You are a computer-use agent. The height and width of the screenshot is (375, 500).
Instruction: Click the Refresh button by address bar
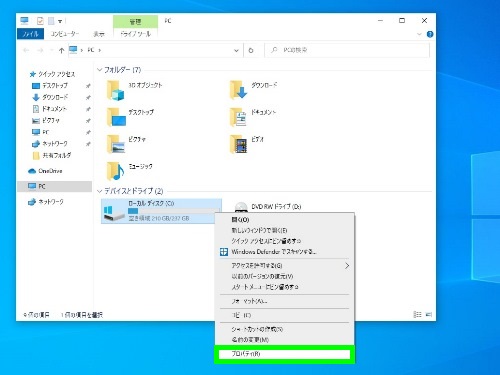[x=251, y=50]
